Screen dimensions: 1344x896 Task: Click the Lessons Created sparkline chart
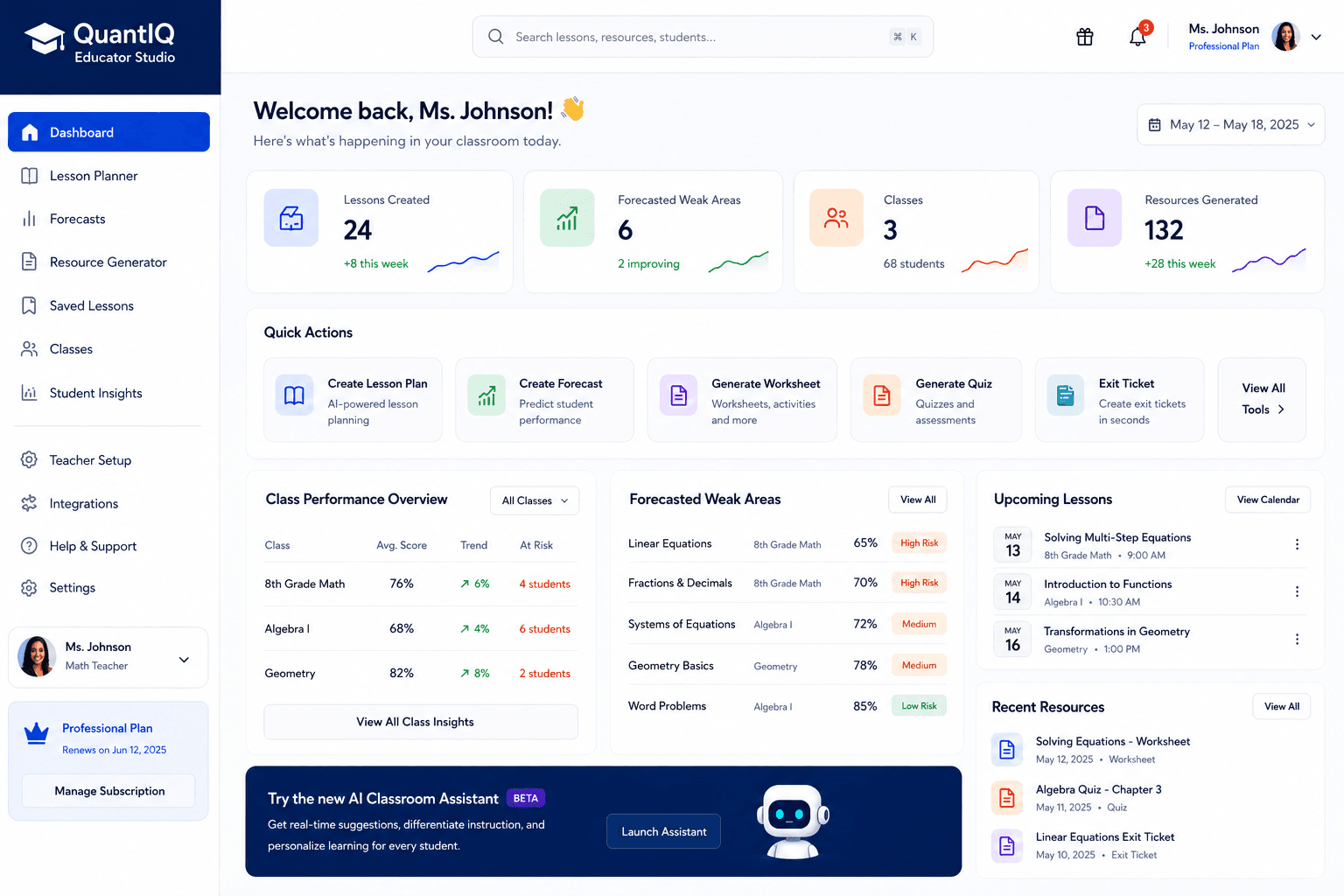[463, 262]
